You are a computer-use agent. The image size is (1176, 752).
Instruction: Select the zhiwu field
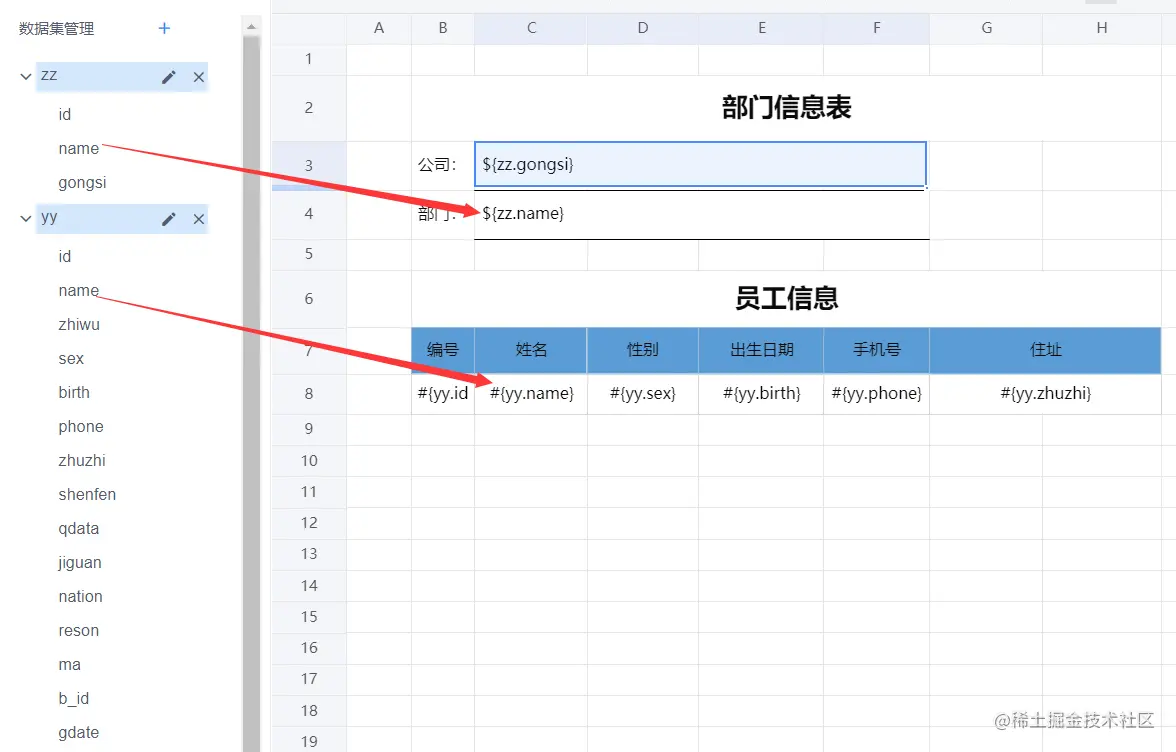pyautogui.click(x=79, y=325)
